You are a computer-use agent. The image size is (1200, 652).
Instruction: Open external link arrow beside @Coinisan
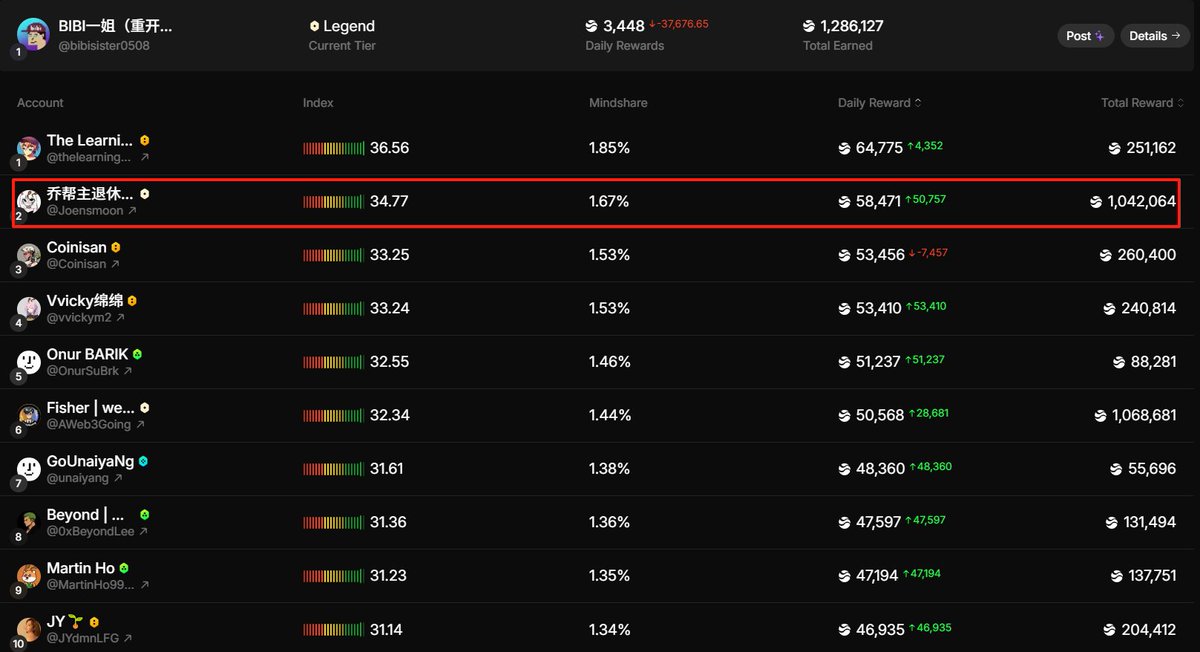coord(115,264)
